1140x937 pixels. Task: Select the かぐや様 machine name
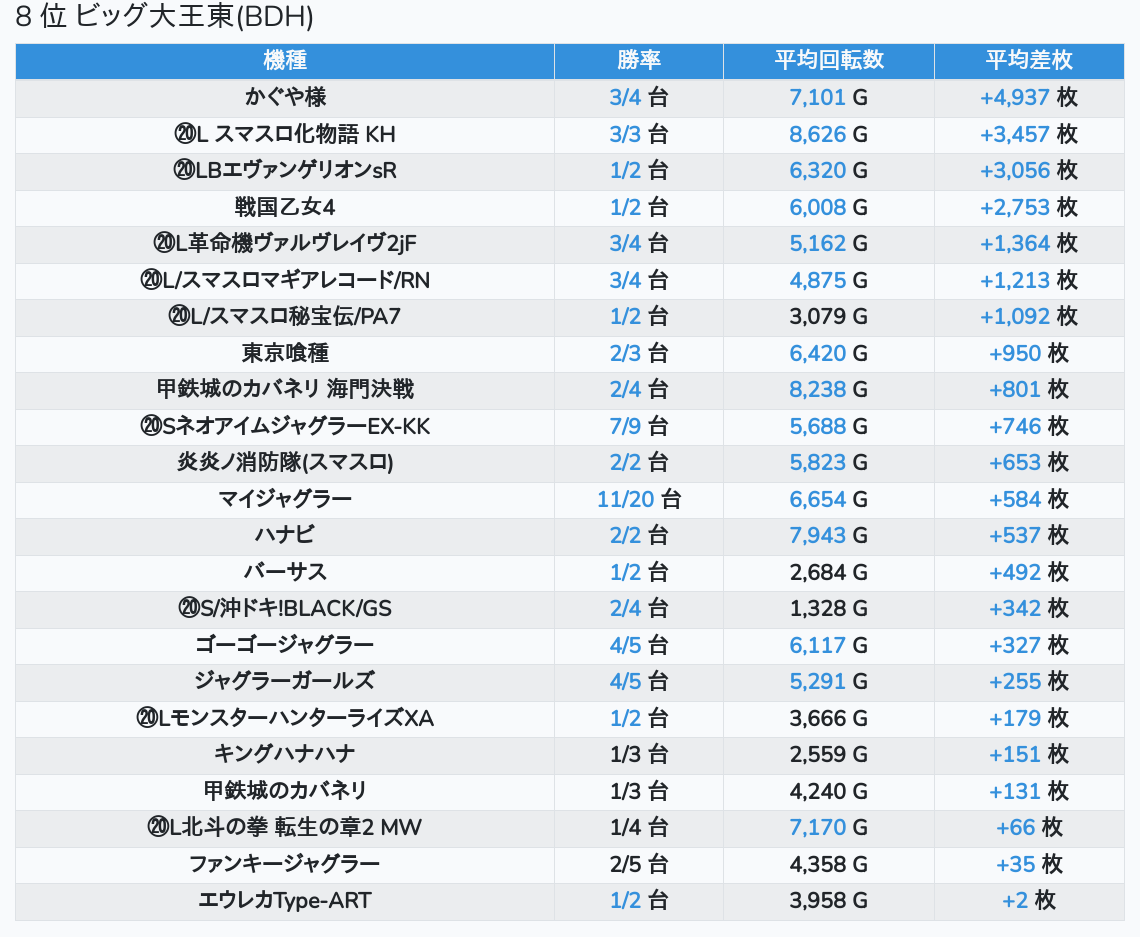click(x=285, y=97)
